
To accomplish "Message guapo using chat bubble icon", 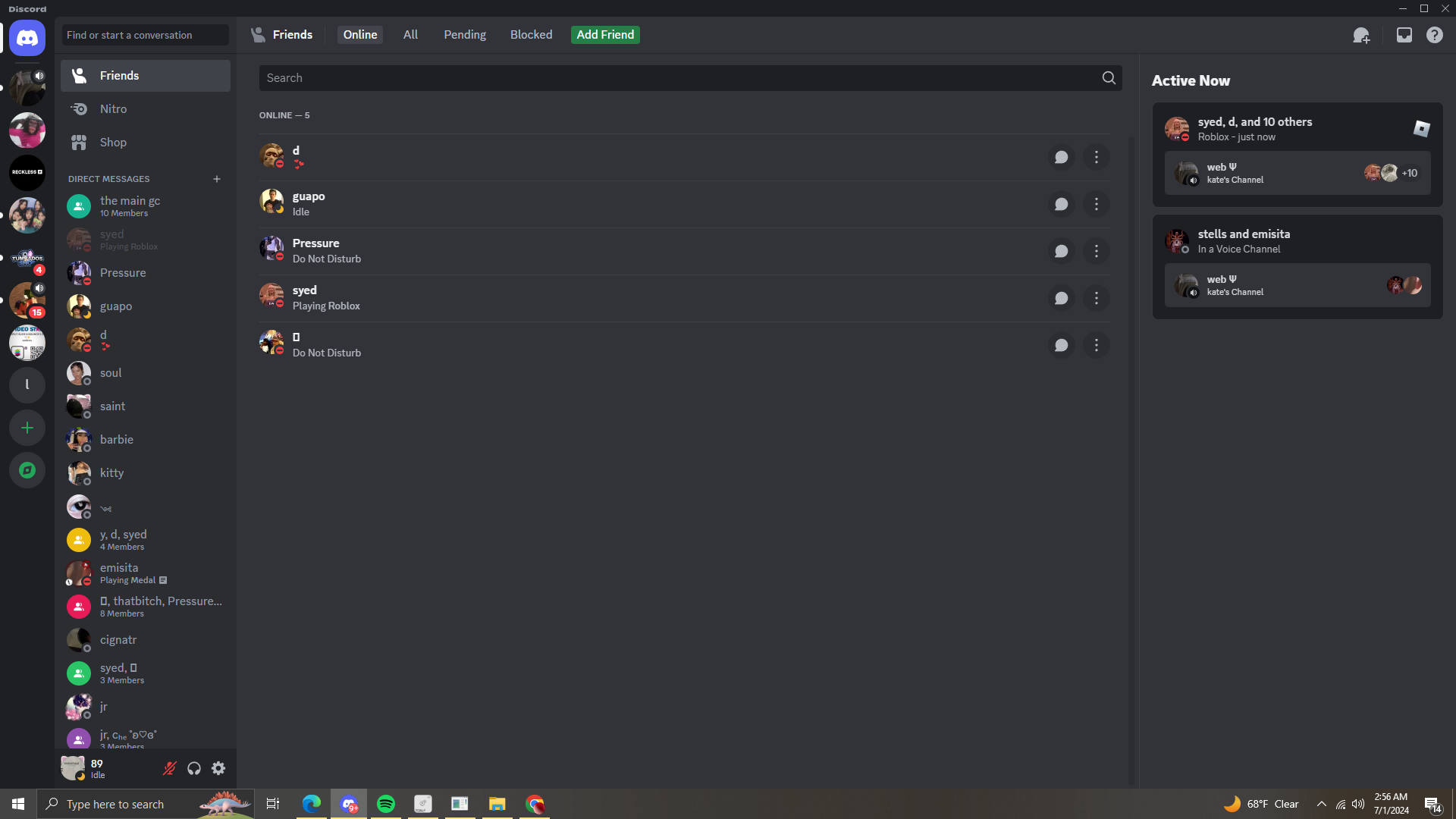I will [1062, 204].
